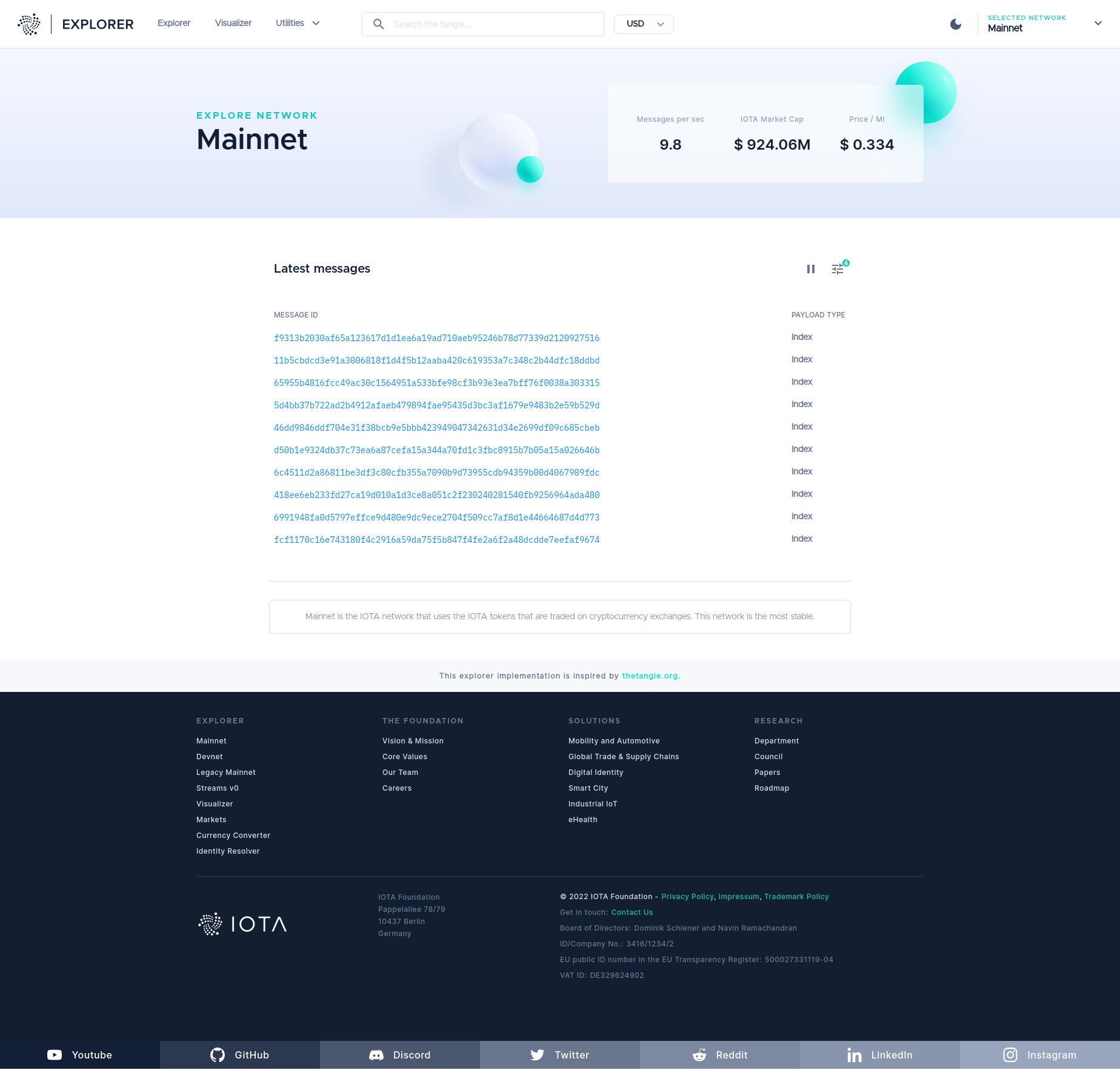1120x1070 pixels.
Task: Open the Instagram social link
Action: point(1040,1055)
